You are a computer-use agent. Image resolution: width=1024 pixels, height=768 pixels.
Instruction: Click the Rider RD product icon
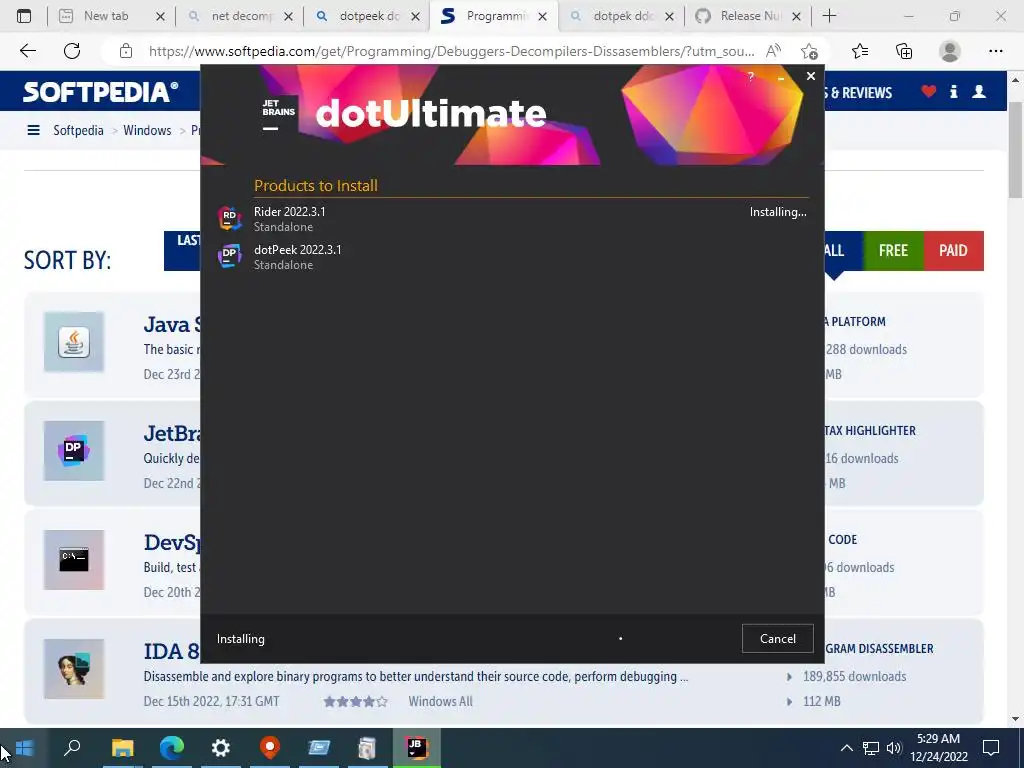pyautogui.click(x=229, y=217)
